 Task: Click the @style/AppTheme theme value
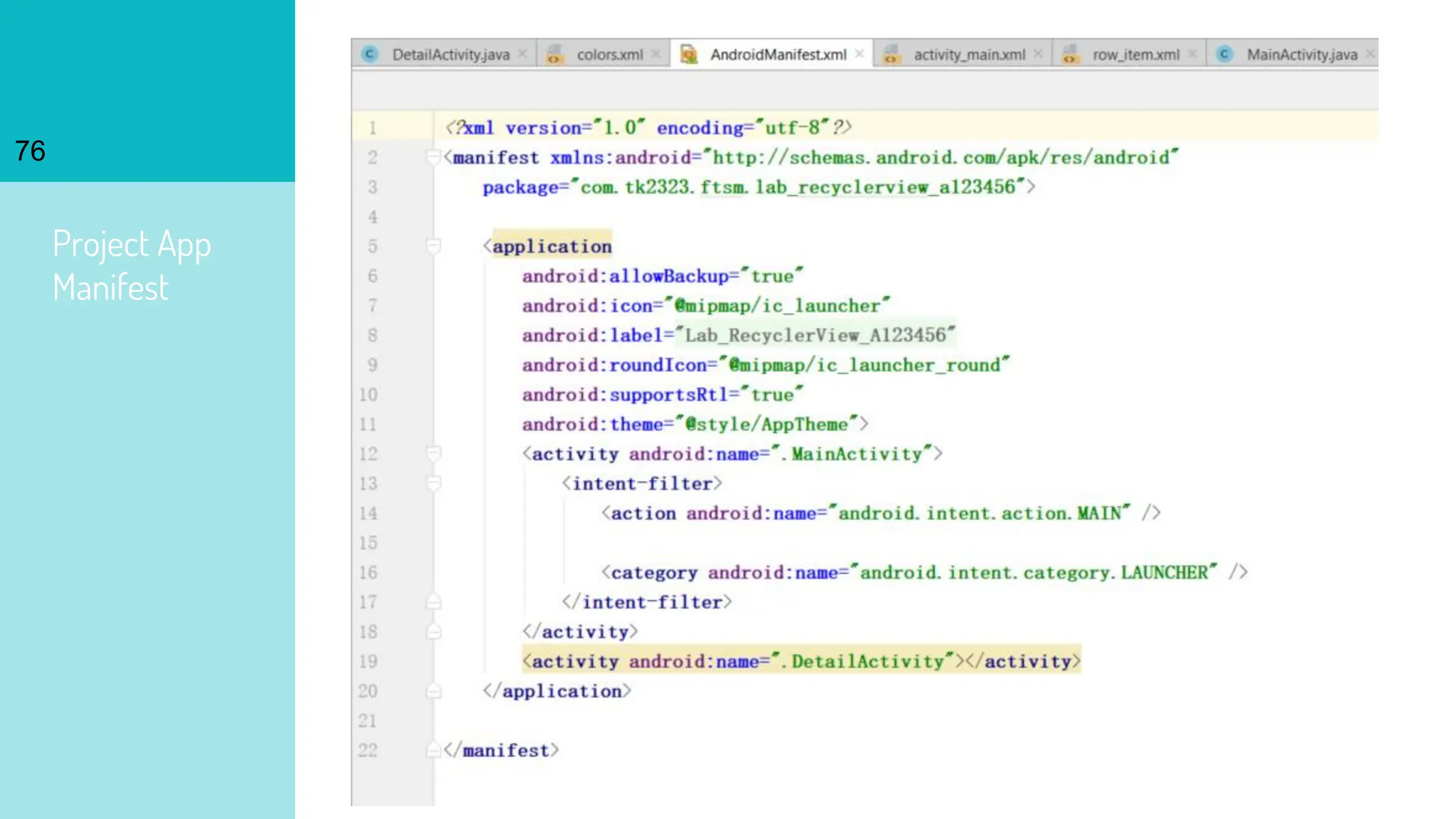coord(766,424)
